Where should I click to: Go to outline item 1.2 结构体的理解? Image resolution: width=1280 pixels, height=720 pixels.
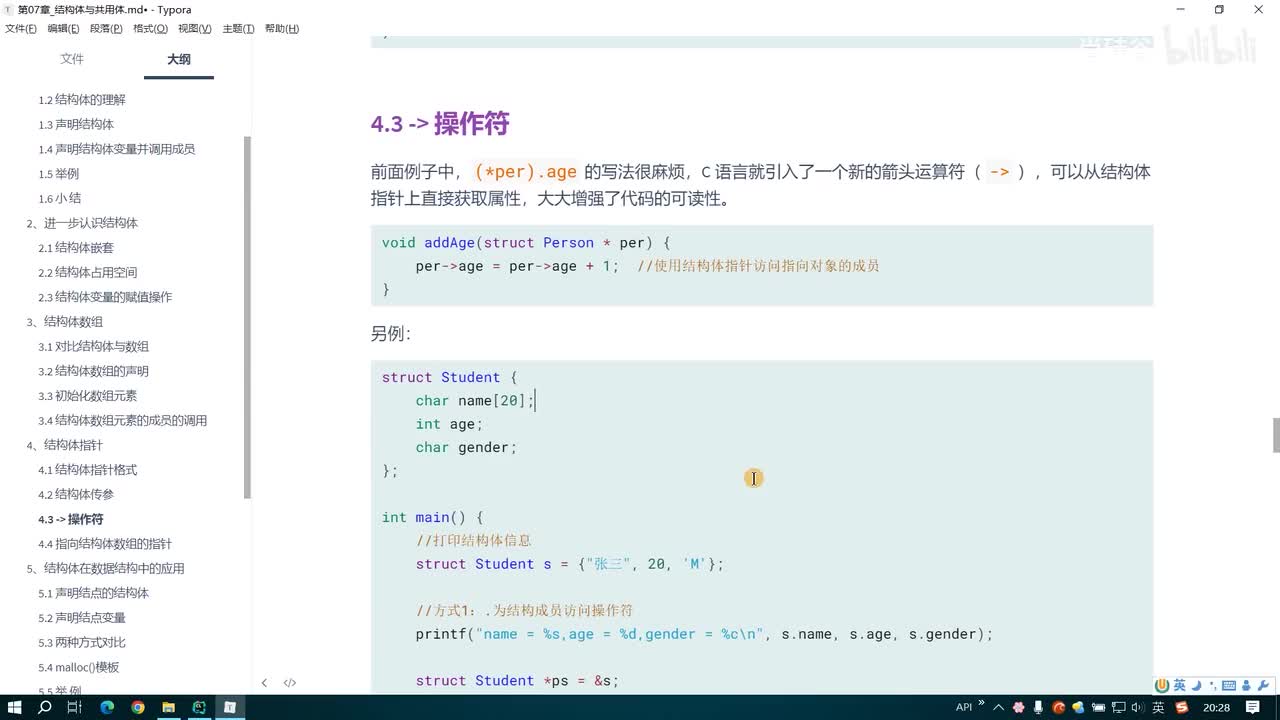82,100
